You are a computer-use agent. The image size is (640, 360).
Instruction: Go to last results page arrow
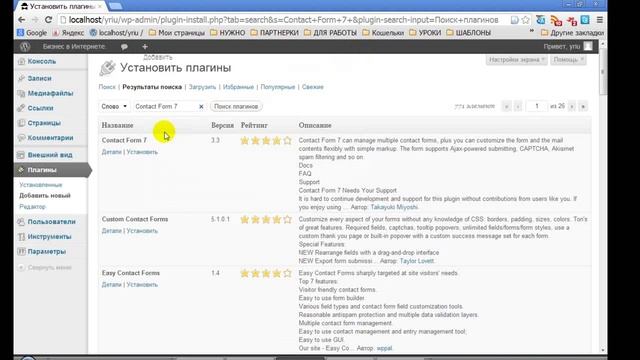pos(583,106)
